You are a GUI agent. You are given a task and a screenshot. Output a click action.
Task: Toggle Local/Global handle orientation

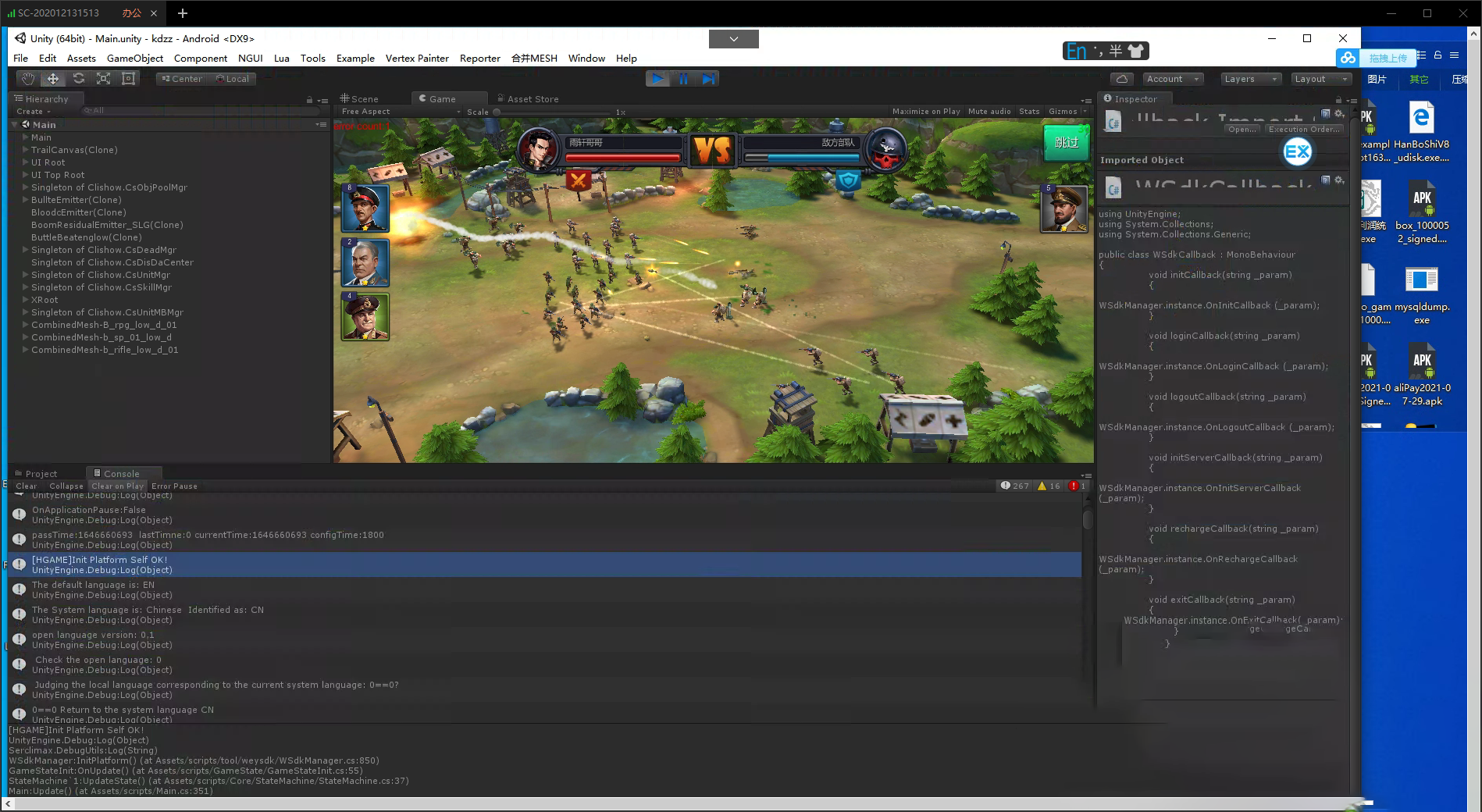233,79
